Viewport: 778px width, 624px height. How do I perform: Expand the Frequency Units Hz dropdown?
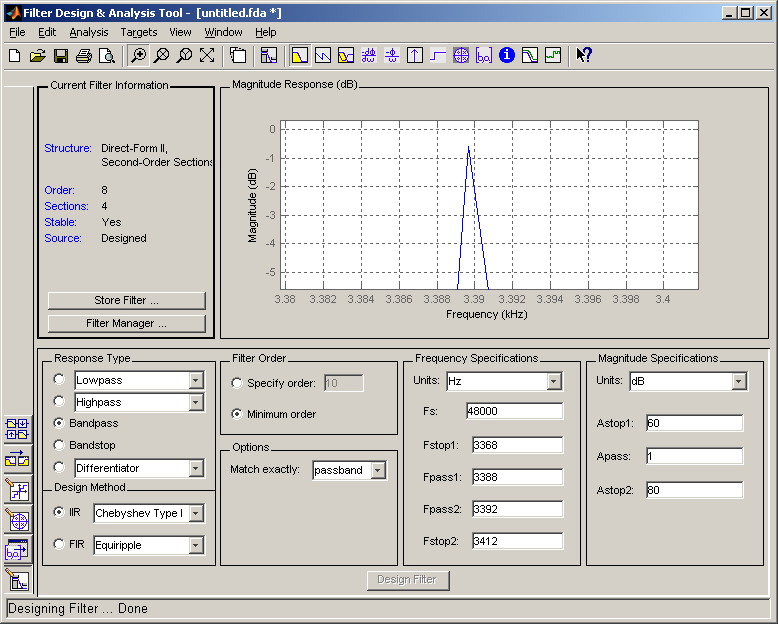554,381
